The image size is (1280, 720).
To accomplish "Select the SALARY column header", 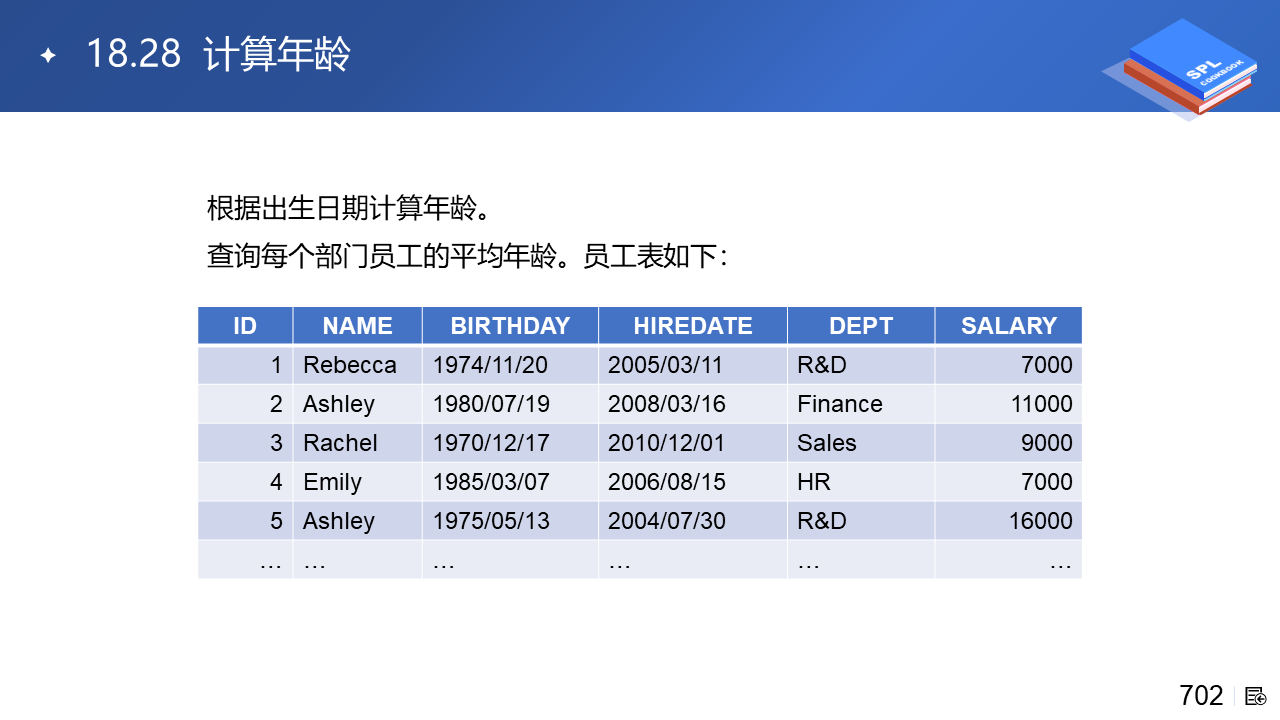I will coord(1008,326).
